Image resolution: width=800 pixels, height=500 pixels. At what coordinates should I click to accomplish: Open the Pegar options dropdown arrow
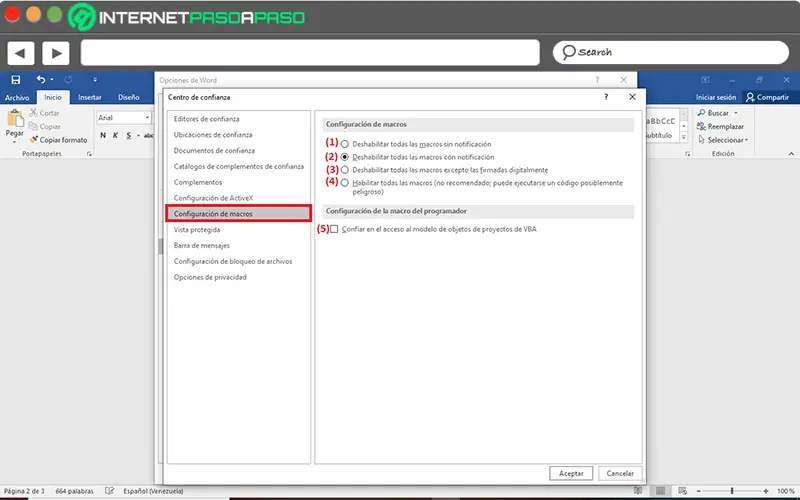(14, 142)
